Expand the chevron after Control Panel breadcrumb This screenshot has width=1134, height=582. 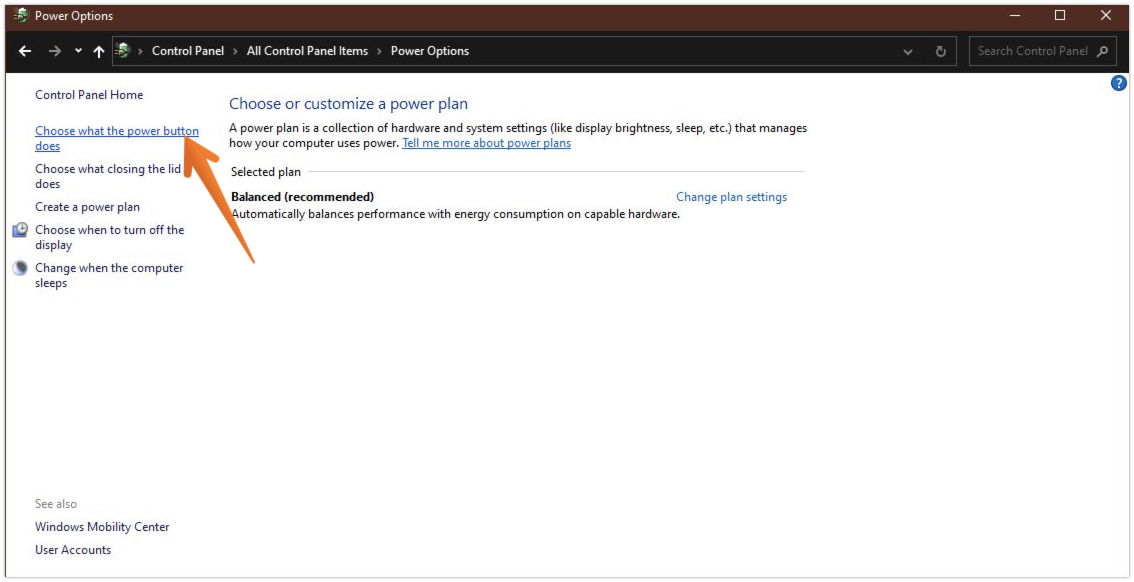[x=235, y=51]
